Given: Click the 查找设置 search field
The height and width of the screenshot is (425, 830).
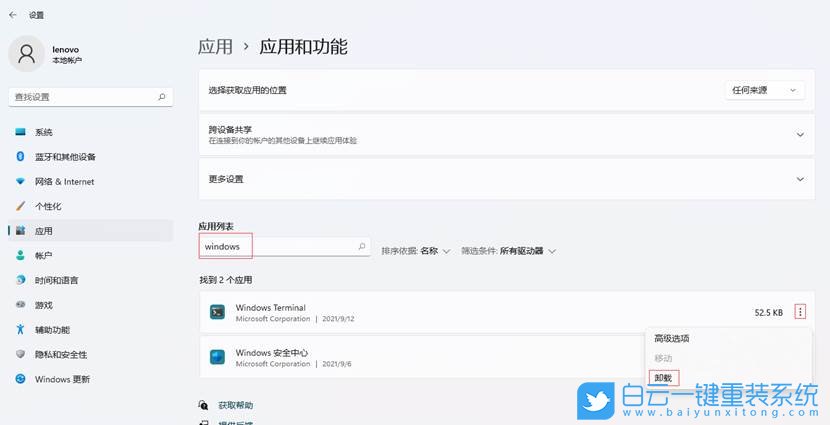Looking at the screenshot, I should click(x=91, y=97).
